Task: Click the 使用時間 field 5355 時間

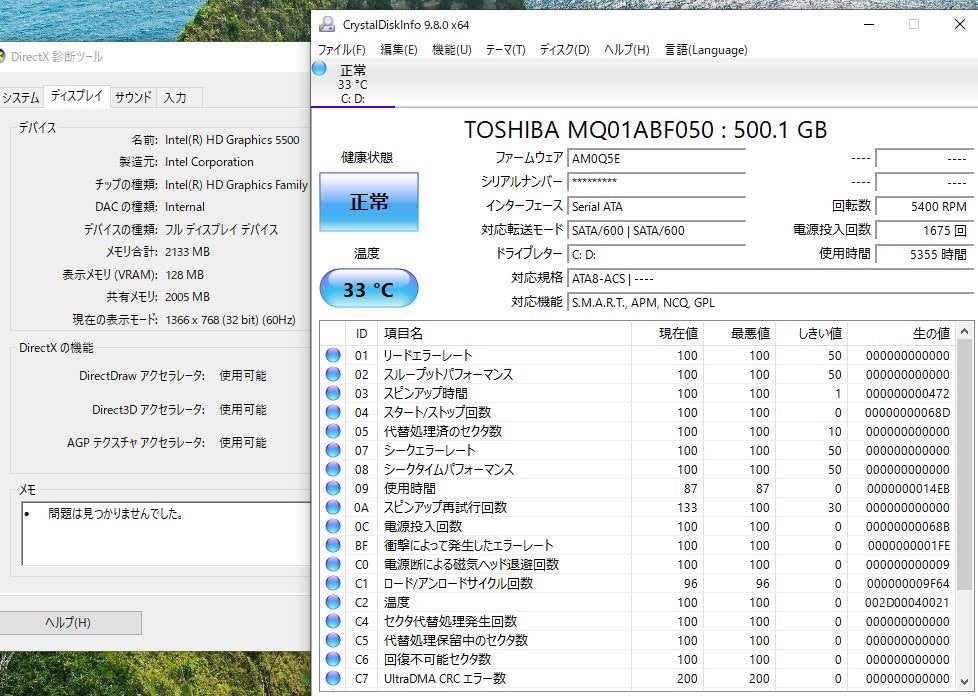Action: [924, 254]
